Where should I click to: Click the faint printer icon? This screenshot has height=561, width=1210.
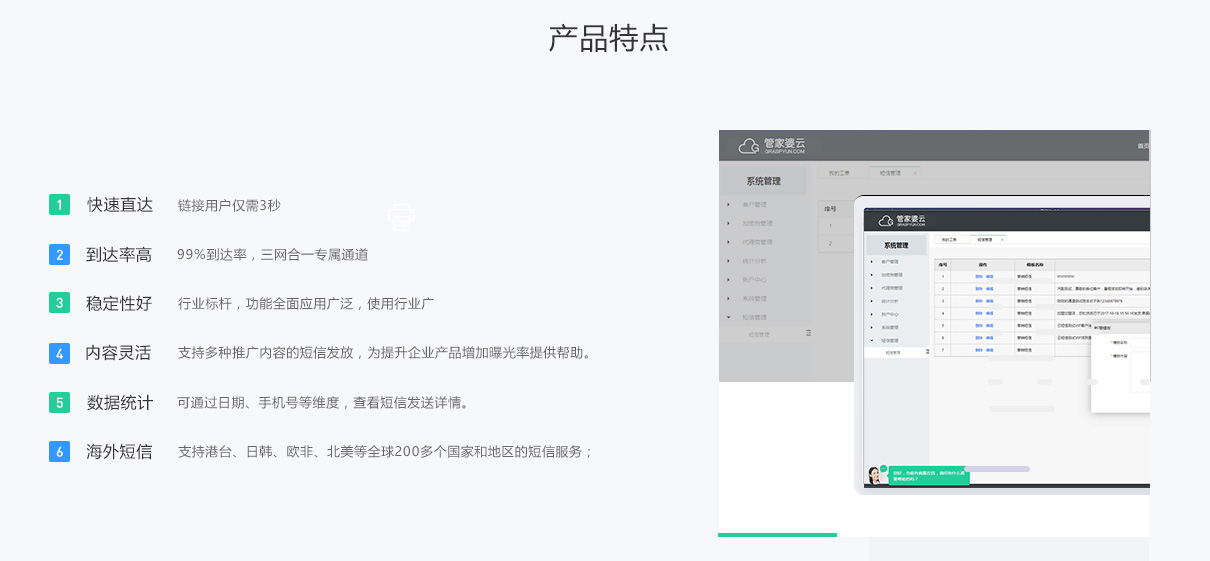[x=401, y=216]
